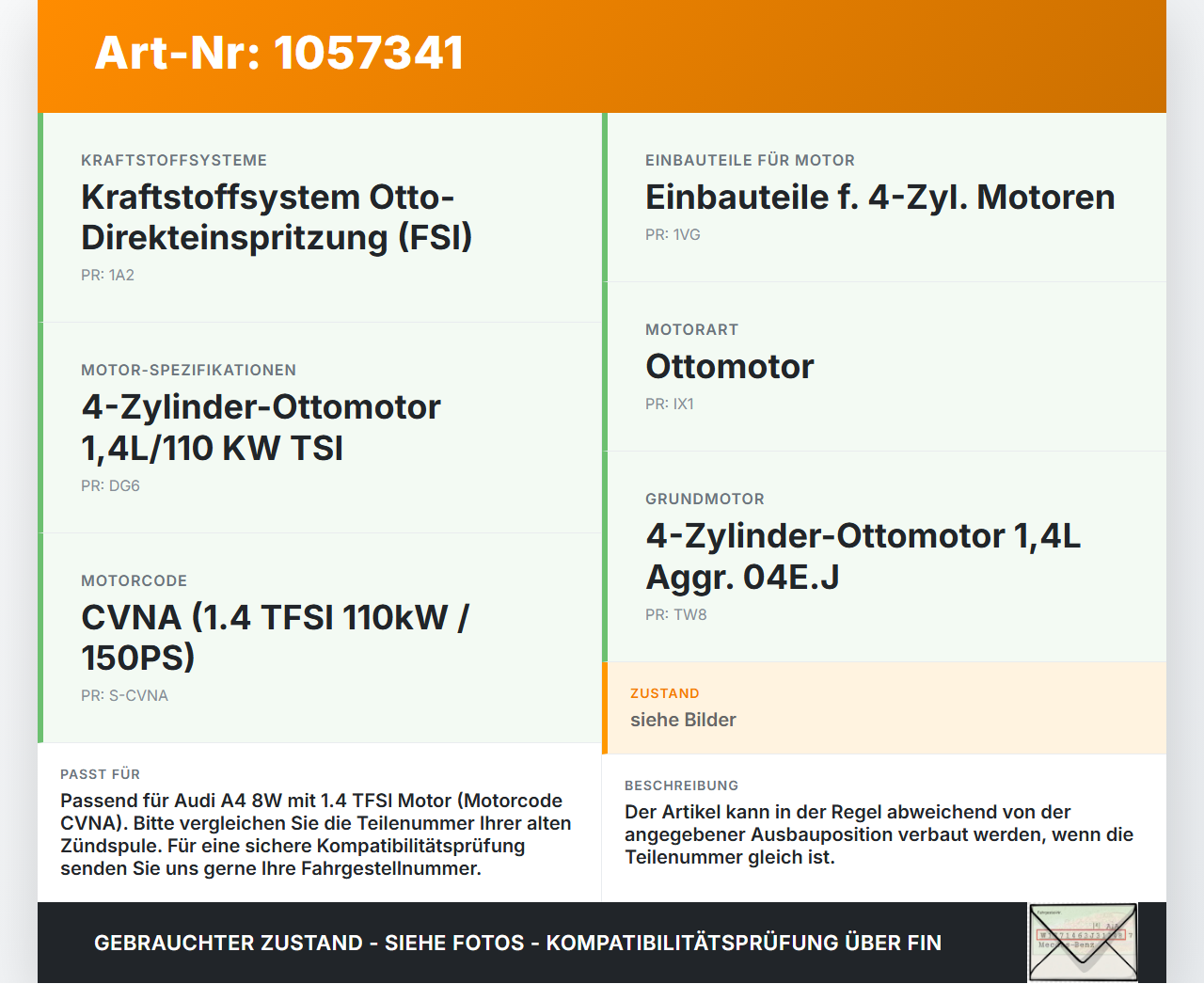Click the GRUNDMOTOR label
The height and width of the screenshot is (984, 1204).
(x=705, y=499)
